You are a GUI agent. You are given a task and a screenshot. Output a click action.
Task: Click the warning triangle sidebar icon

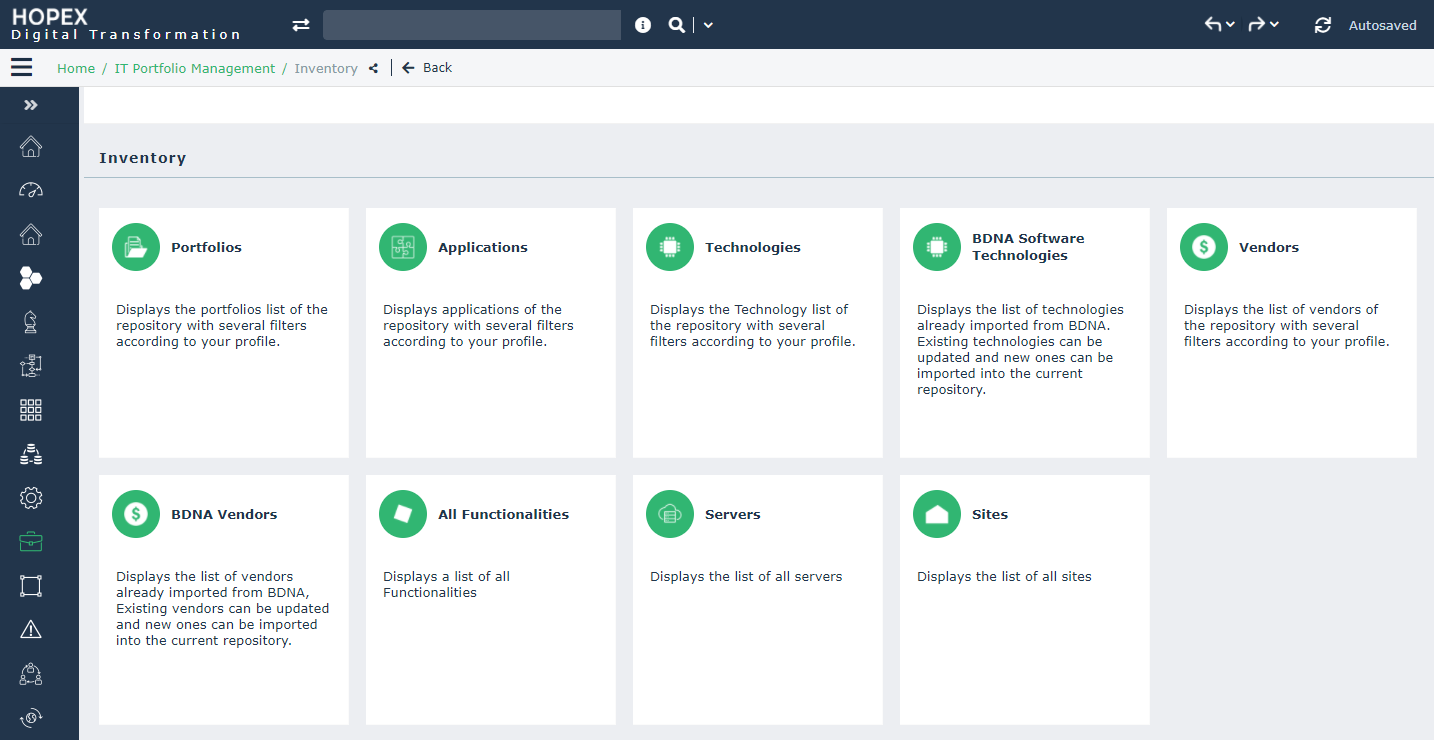tap(31, 629)
